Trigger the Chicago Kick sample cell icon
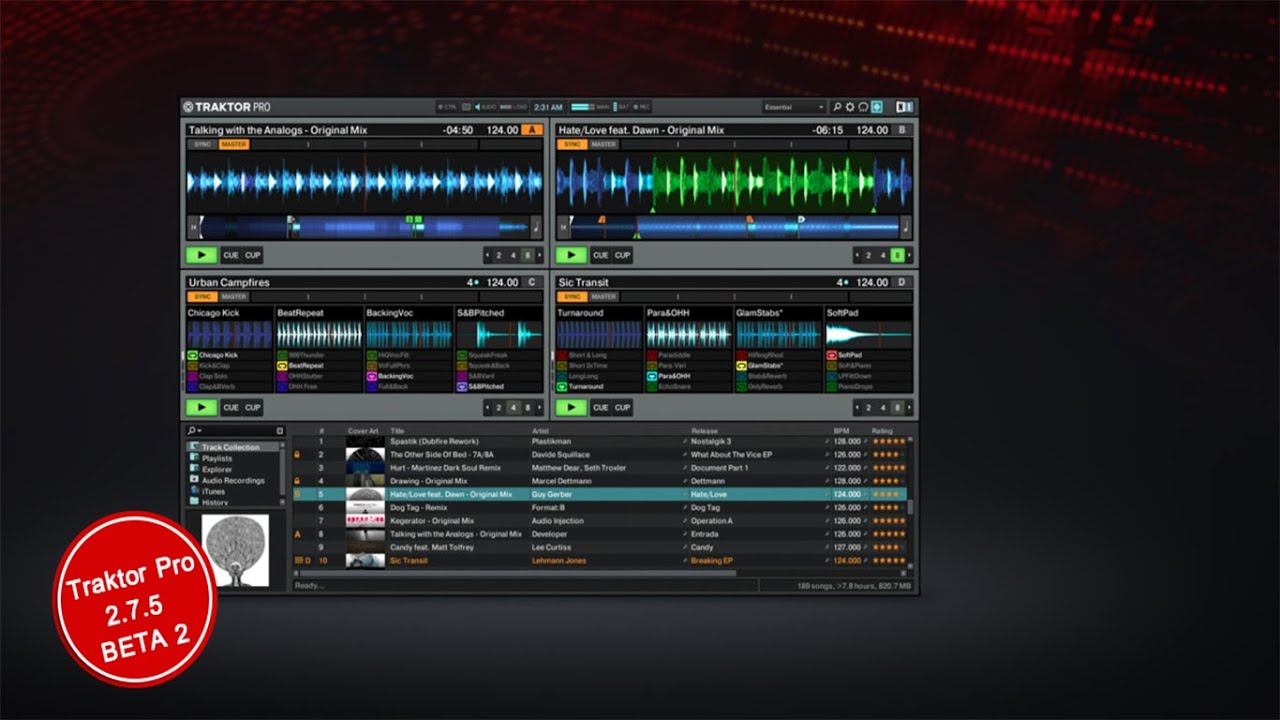The image size is (1280, 720). (192, 355)
